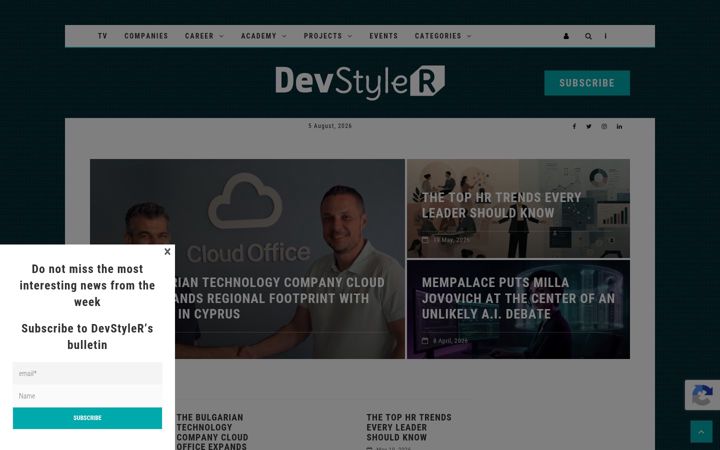Click the header Subscribe button
Image resolution: width=720 pixels, height=450 pixels.
pyautogui.click(x=587, y=83)
